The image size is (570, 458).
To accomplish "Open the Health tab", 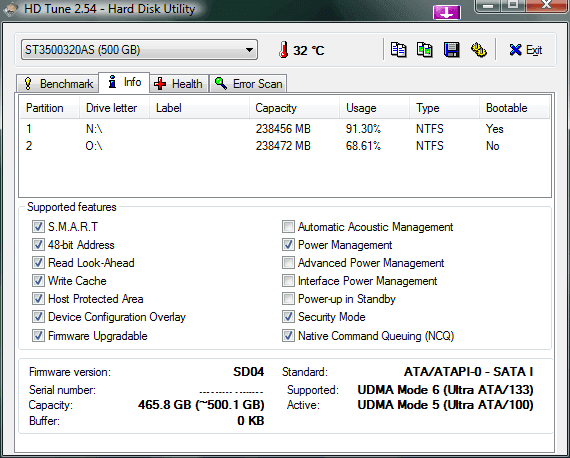I will [x=178, y=84].
